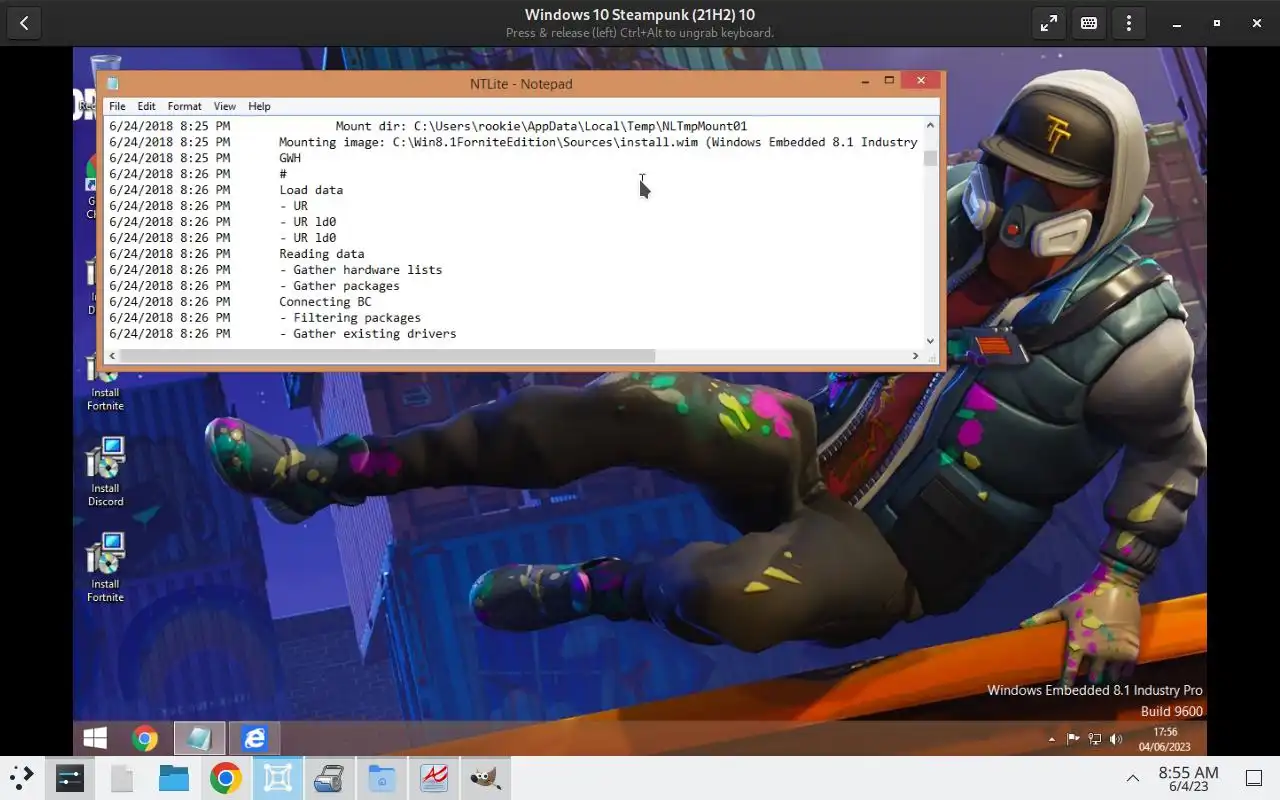Open the File menu in Notepad

click(x=117, y=106)
